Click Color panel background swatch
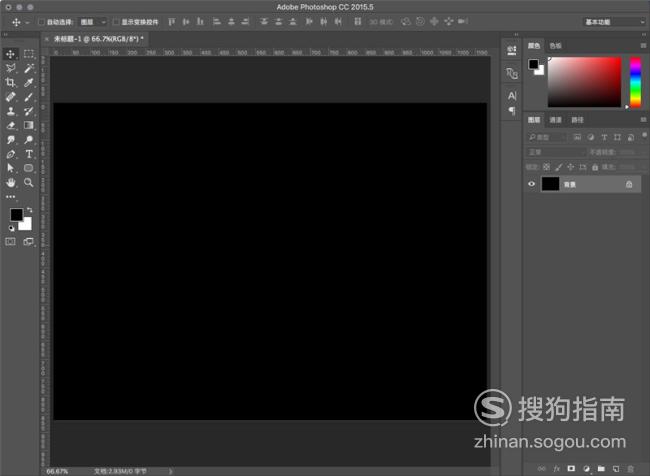The width and height of the screenshot is (650, 476). tap(541, 72)
